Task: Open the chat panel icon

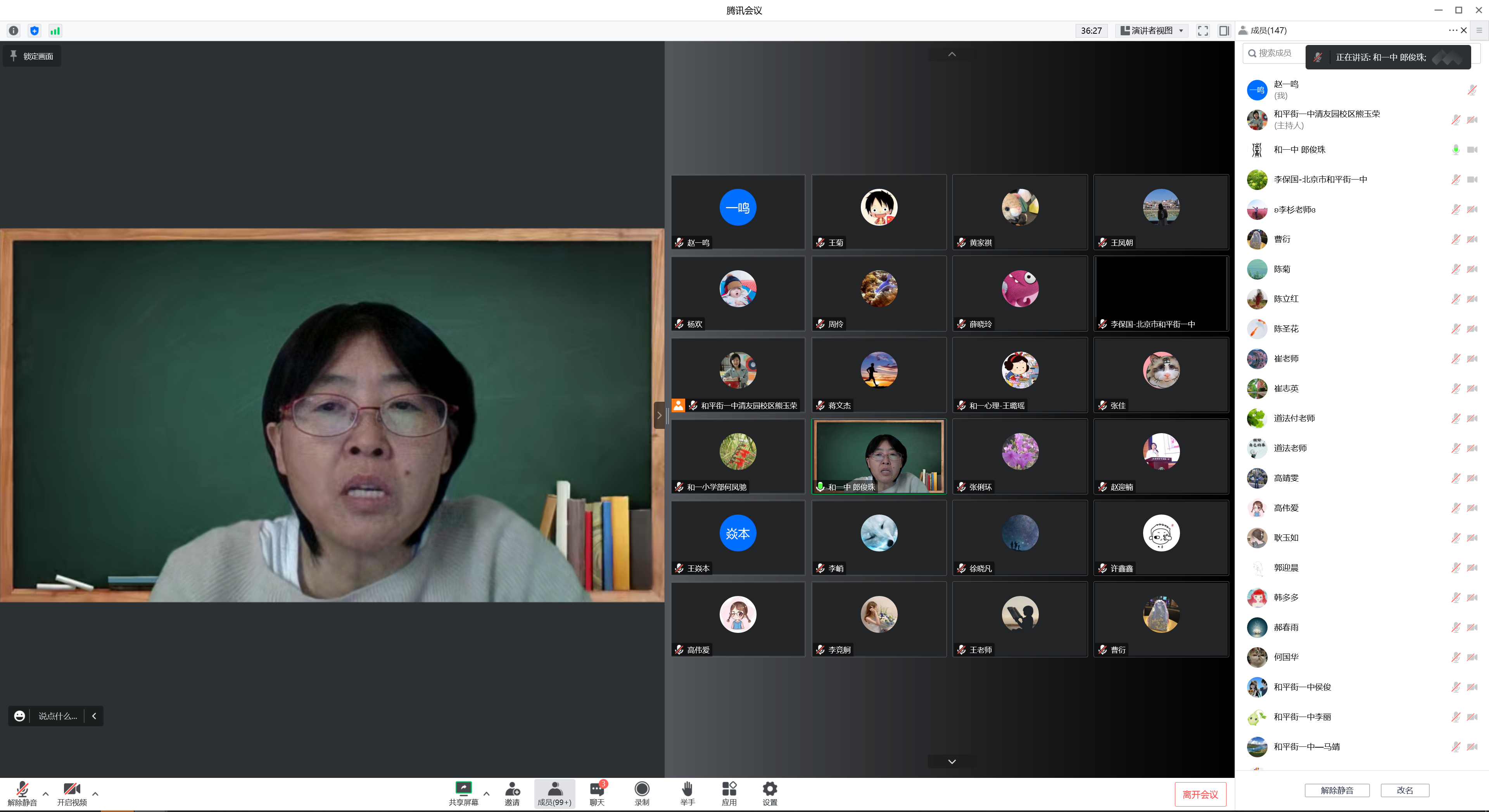Action: [596, 790]
